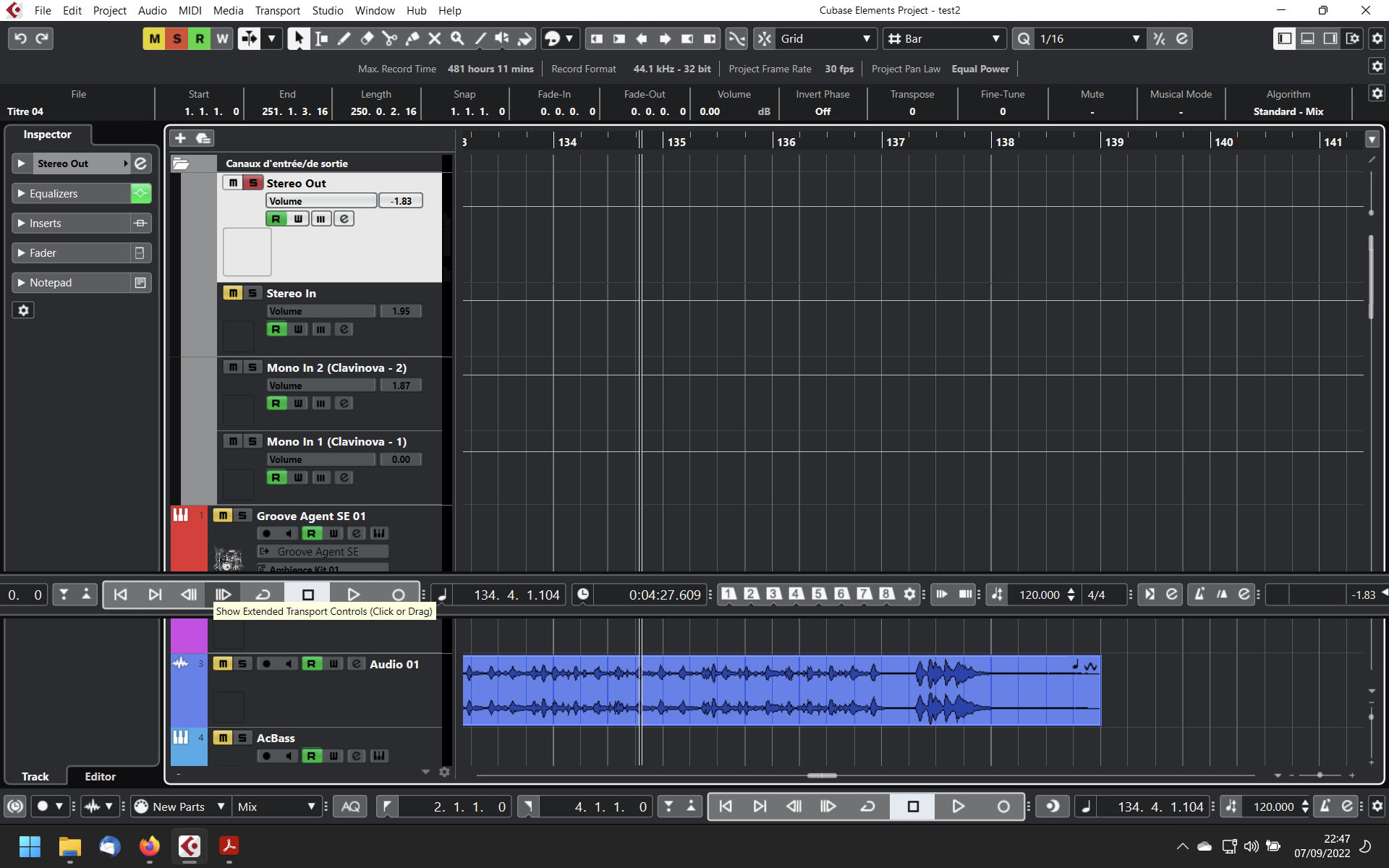This screenshot has width=1389, height=868.
Task: Toggle global Read automation R button
Action: [x=200, y=39]
